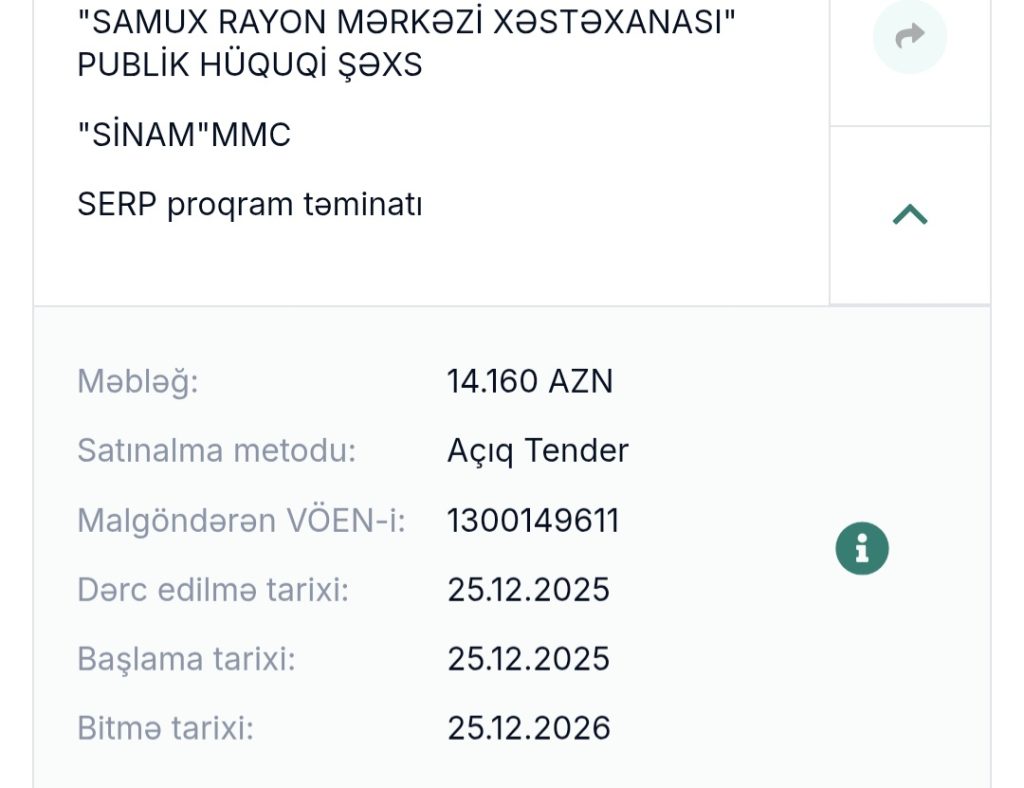Select the end date 25.12.2026
The width and height of the screenshot is (1024, 788).
click(x=528, y=728)
